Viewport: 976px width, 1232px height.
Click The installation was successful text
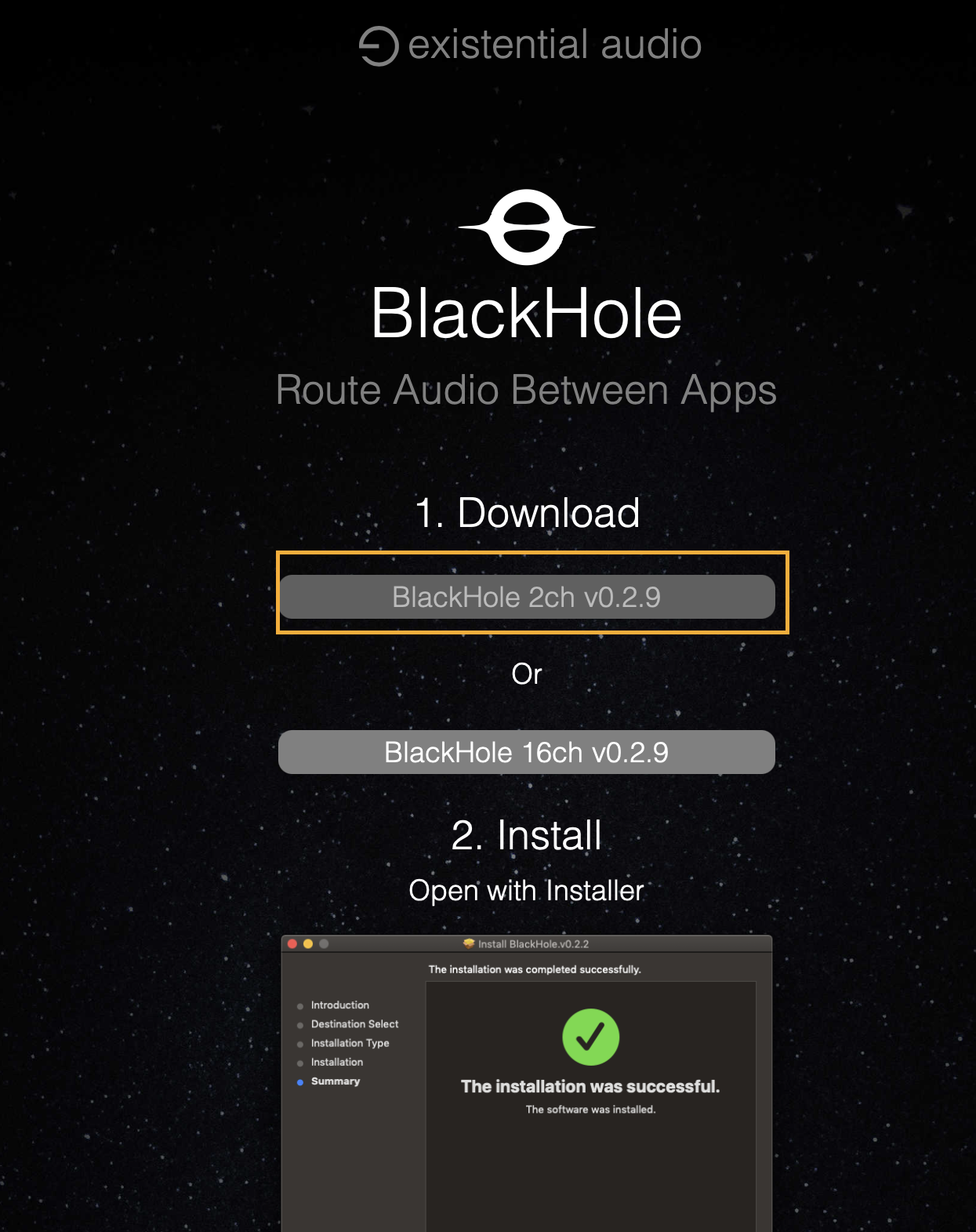click(x=590, y=1087)
